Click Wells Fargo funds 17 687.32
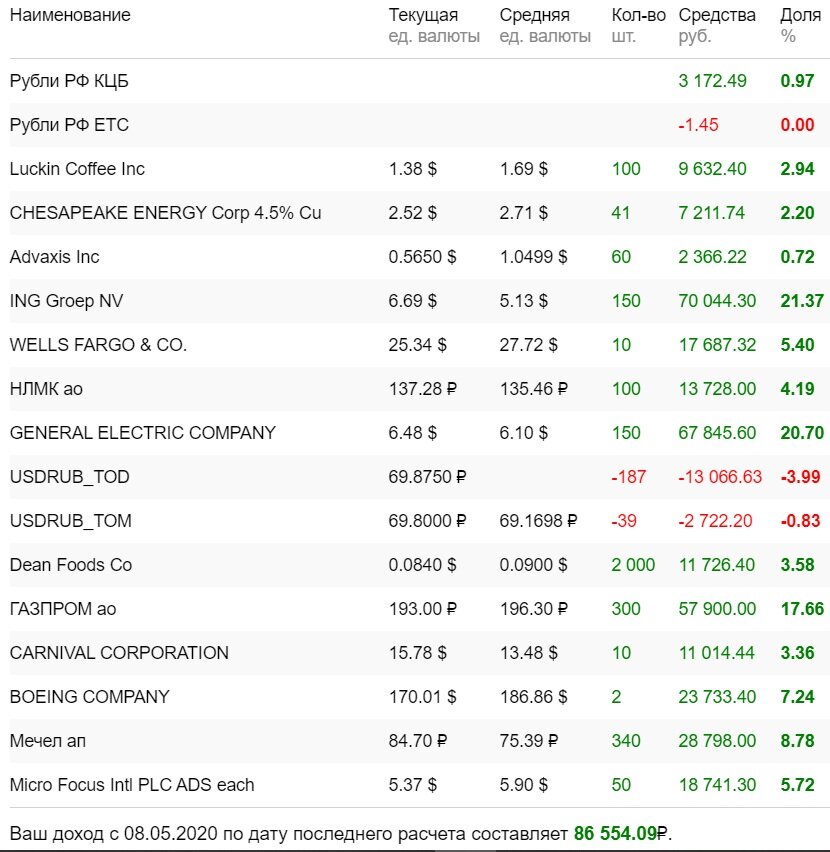Screen dimensions: 830x852 (717, 345)
